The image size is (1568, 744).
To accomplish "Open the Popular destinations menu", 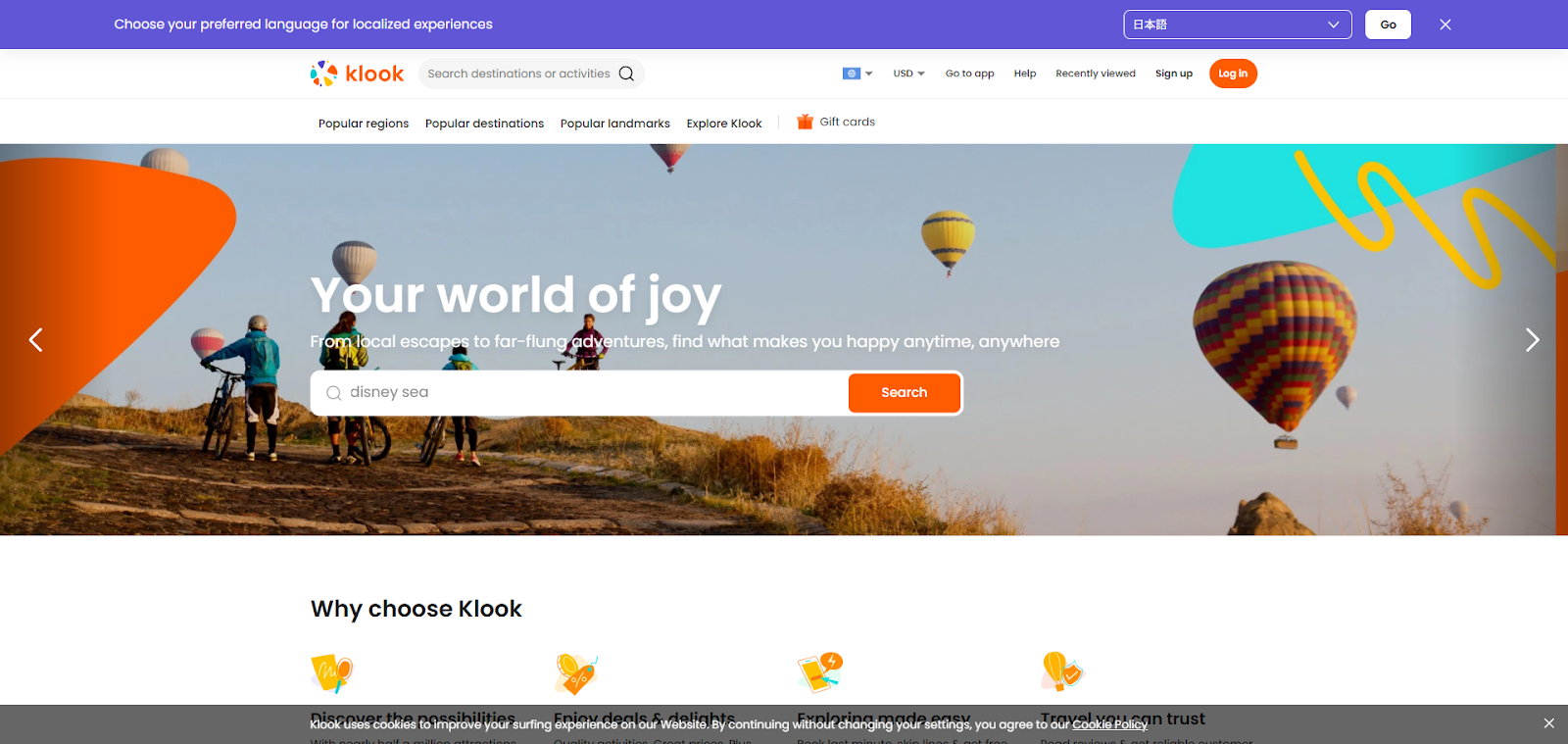I will tap(484, 124).
